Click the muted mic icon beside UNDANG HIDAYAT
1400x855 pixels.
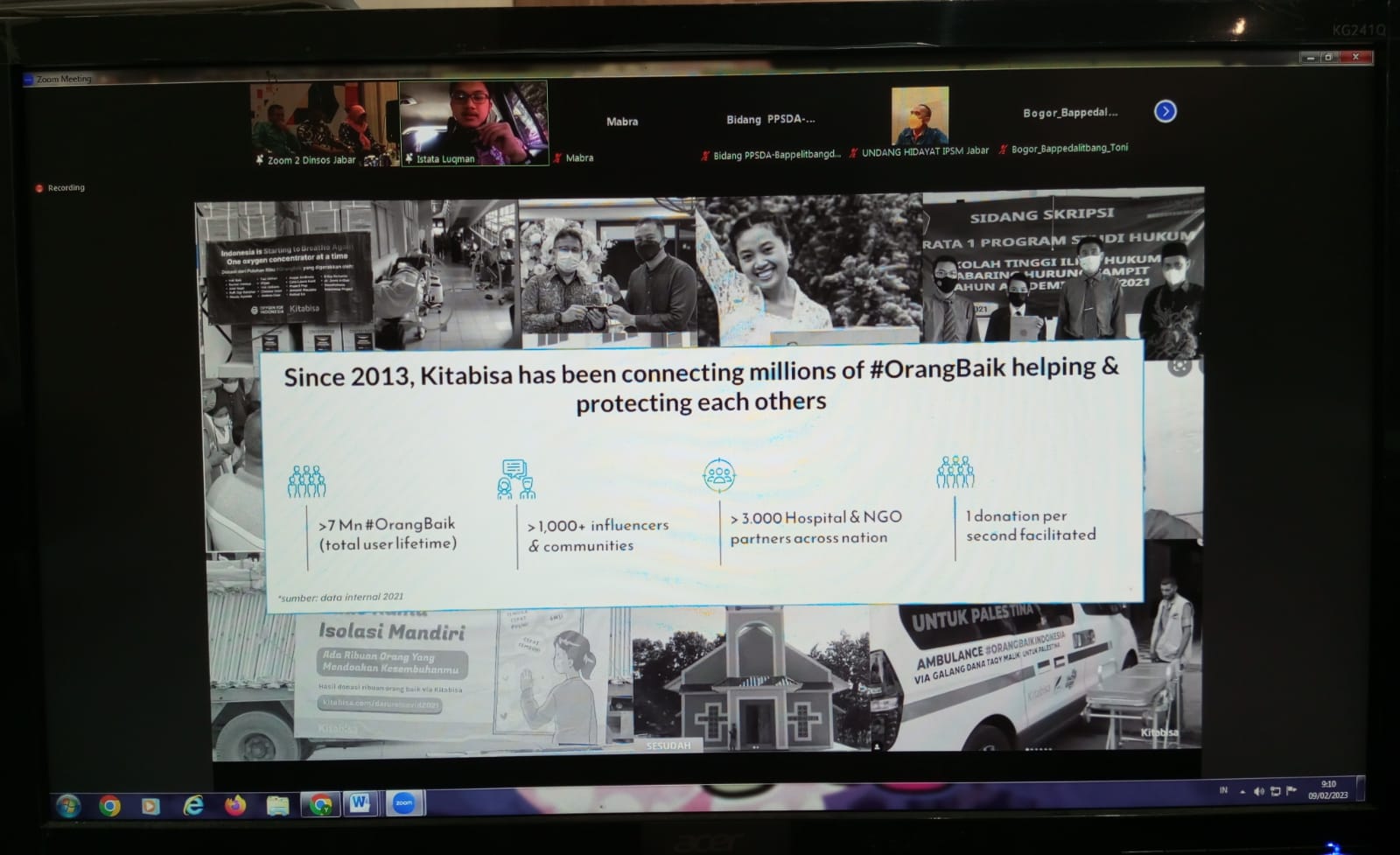click(x=854, y=153)
